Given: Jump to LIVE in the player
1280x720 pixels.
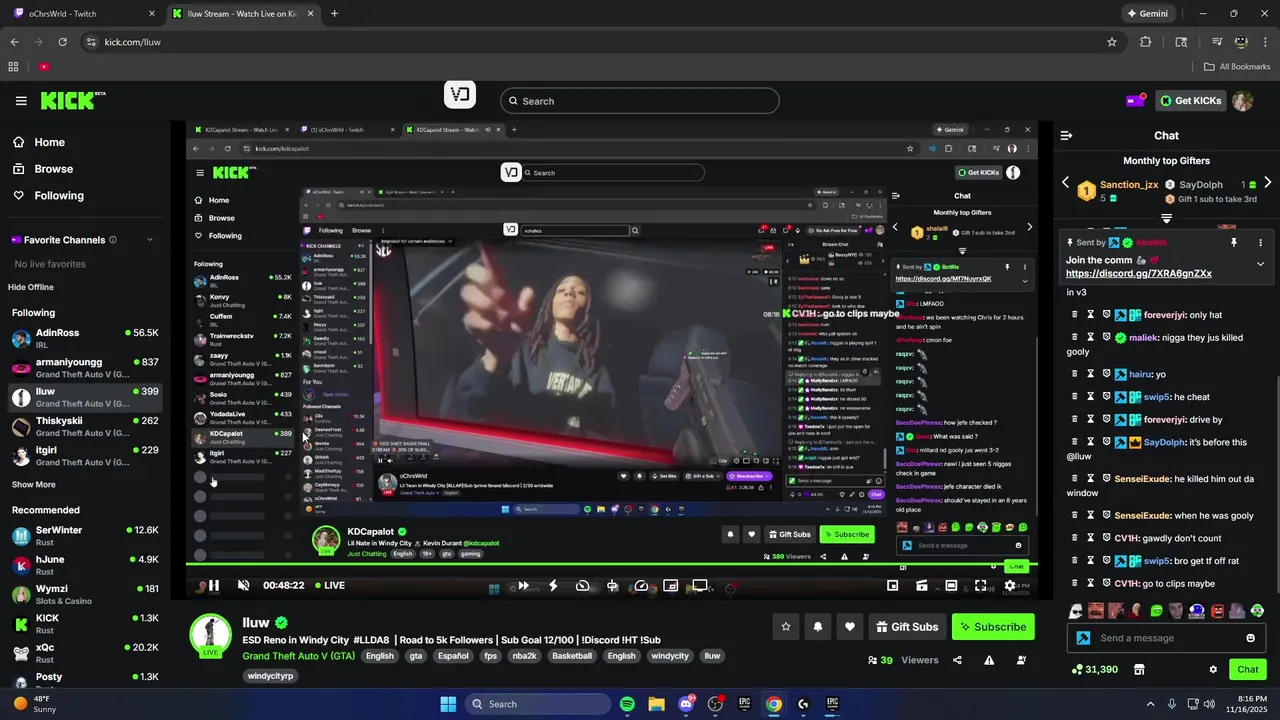Looking at the screenshot, I should 330,586.
